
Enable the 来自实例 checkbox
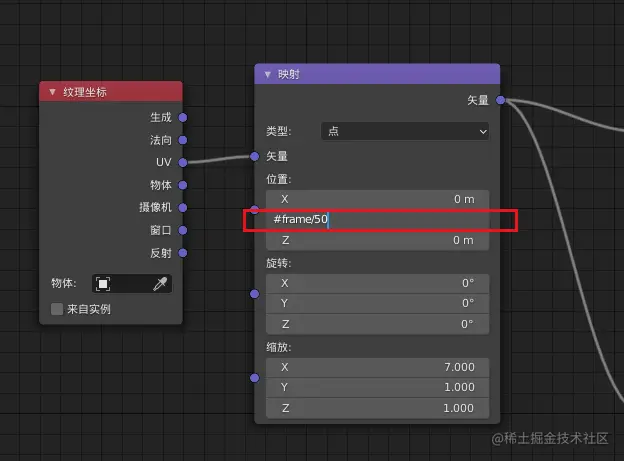(x=57, y=309)
